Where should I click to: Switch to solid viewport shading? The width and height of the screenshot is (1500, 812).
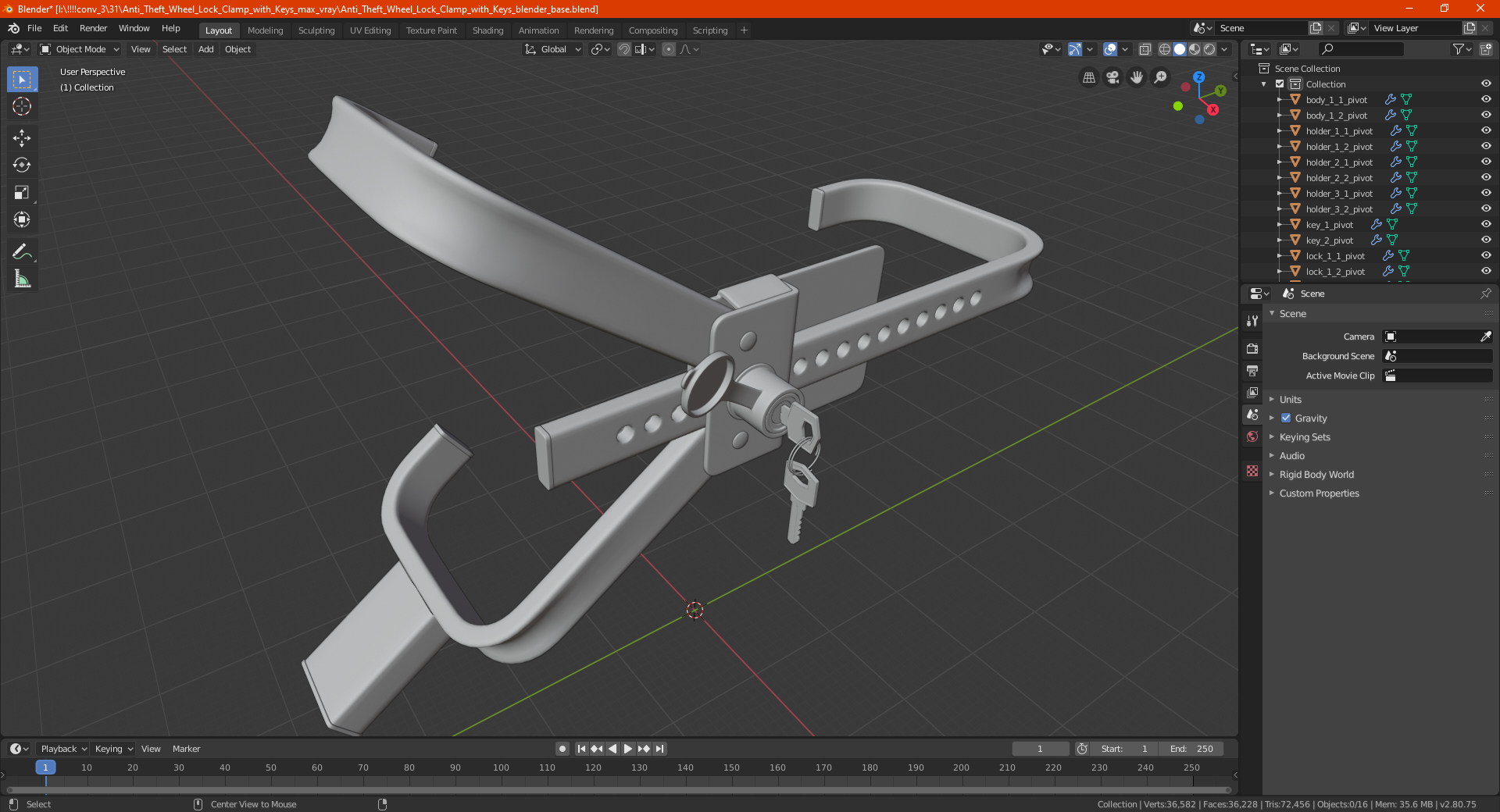point(1180,49)
